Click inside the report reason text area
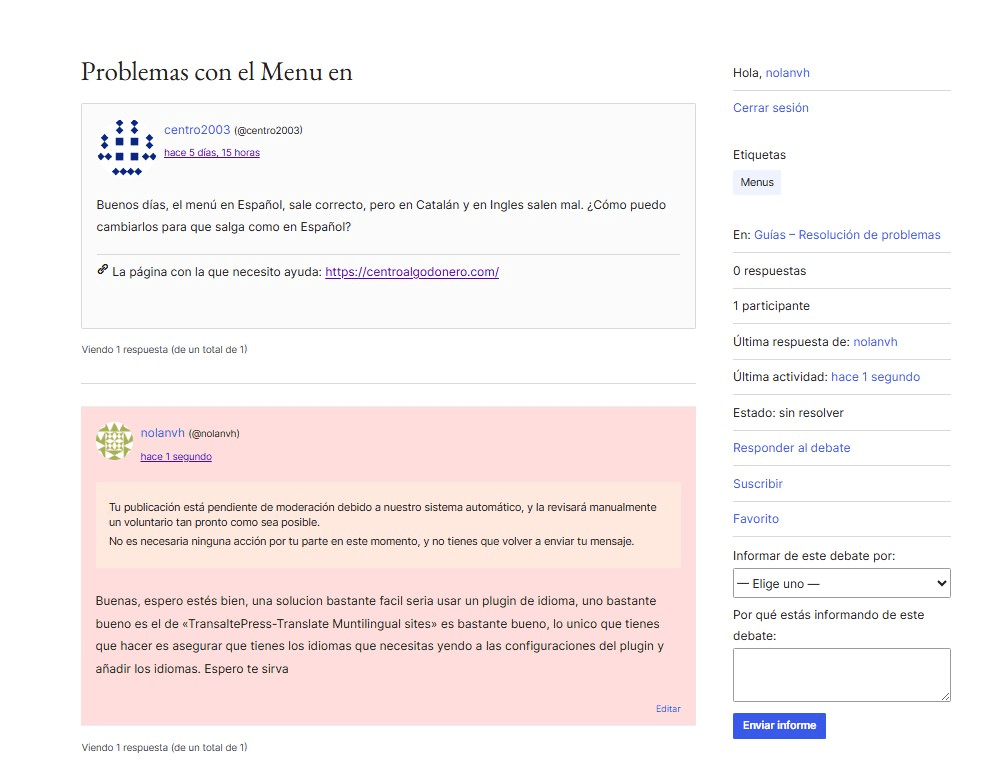 841,674
